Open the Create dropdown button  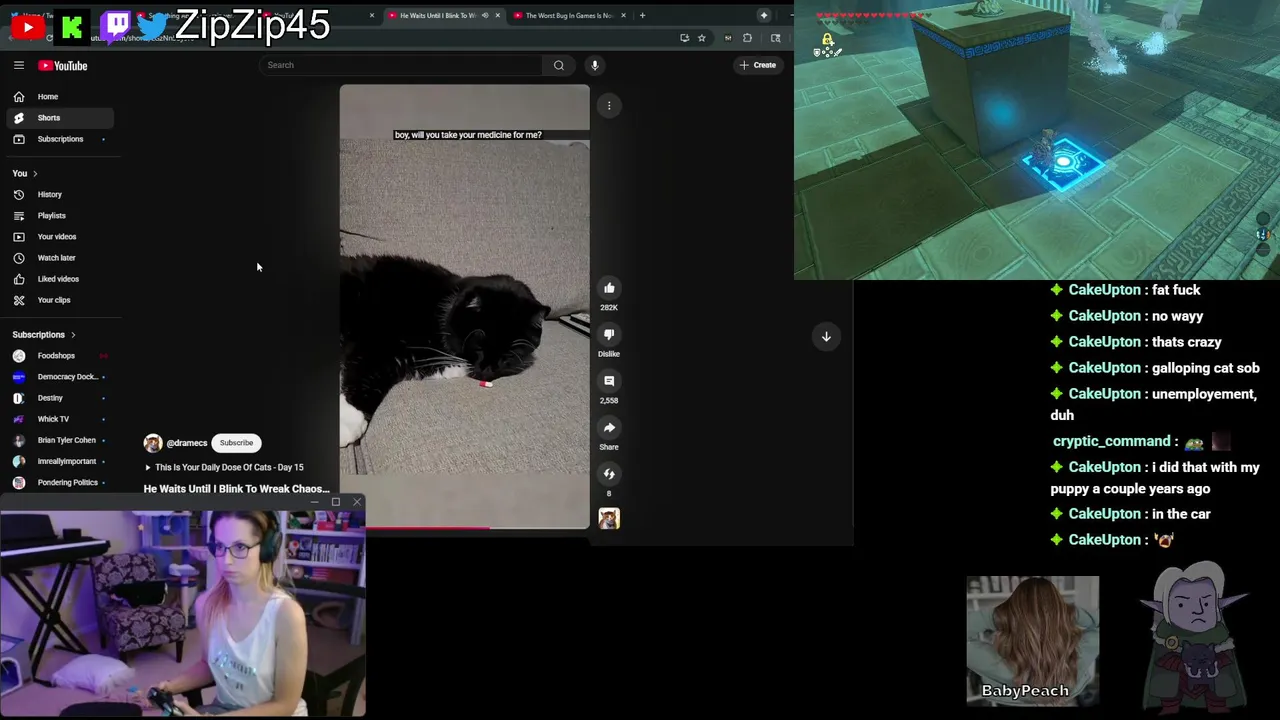(757, 65)
